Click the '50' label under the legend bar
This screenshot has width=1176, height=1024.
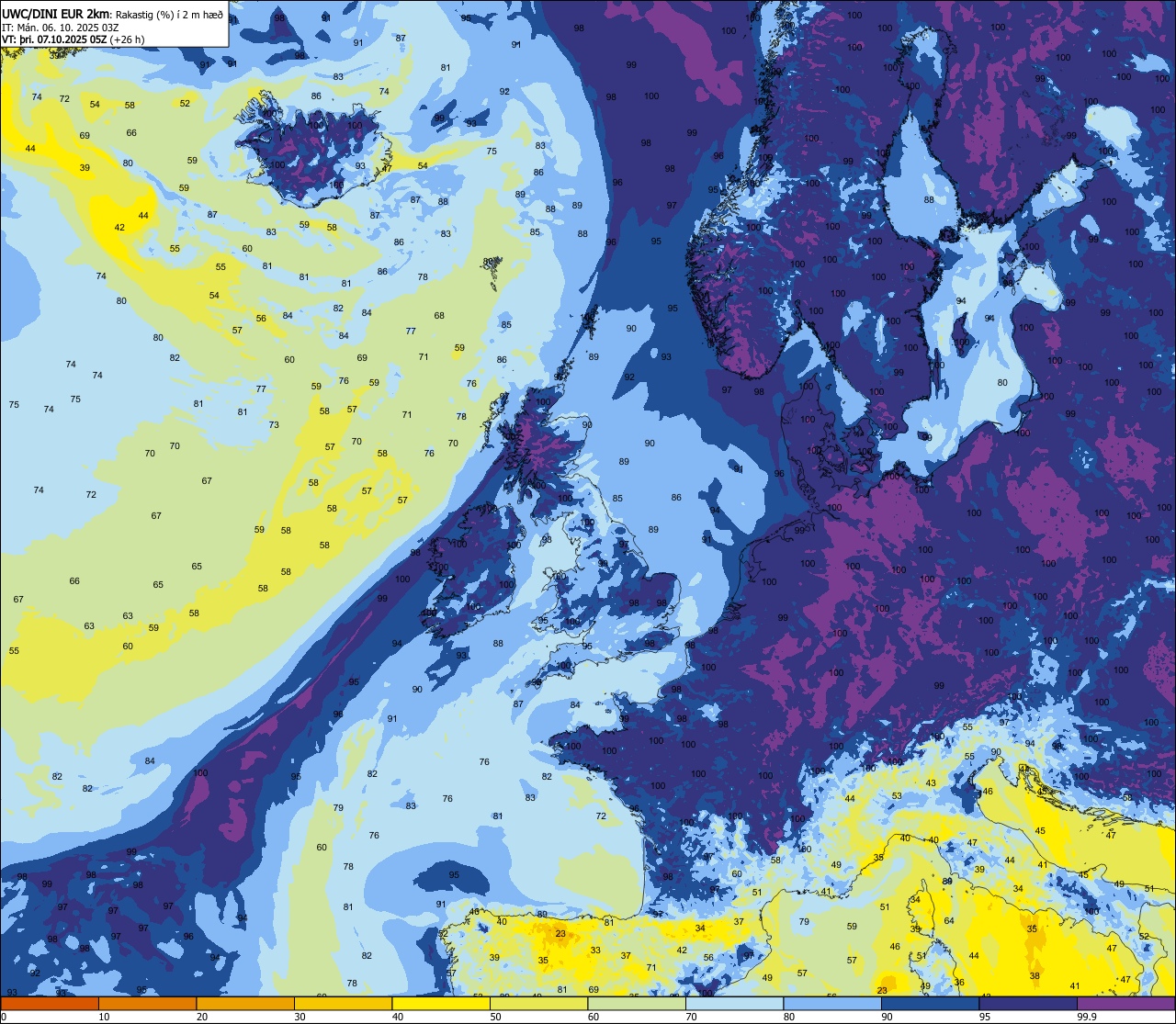495,1017
